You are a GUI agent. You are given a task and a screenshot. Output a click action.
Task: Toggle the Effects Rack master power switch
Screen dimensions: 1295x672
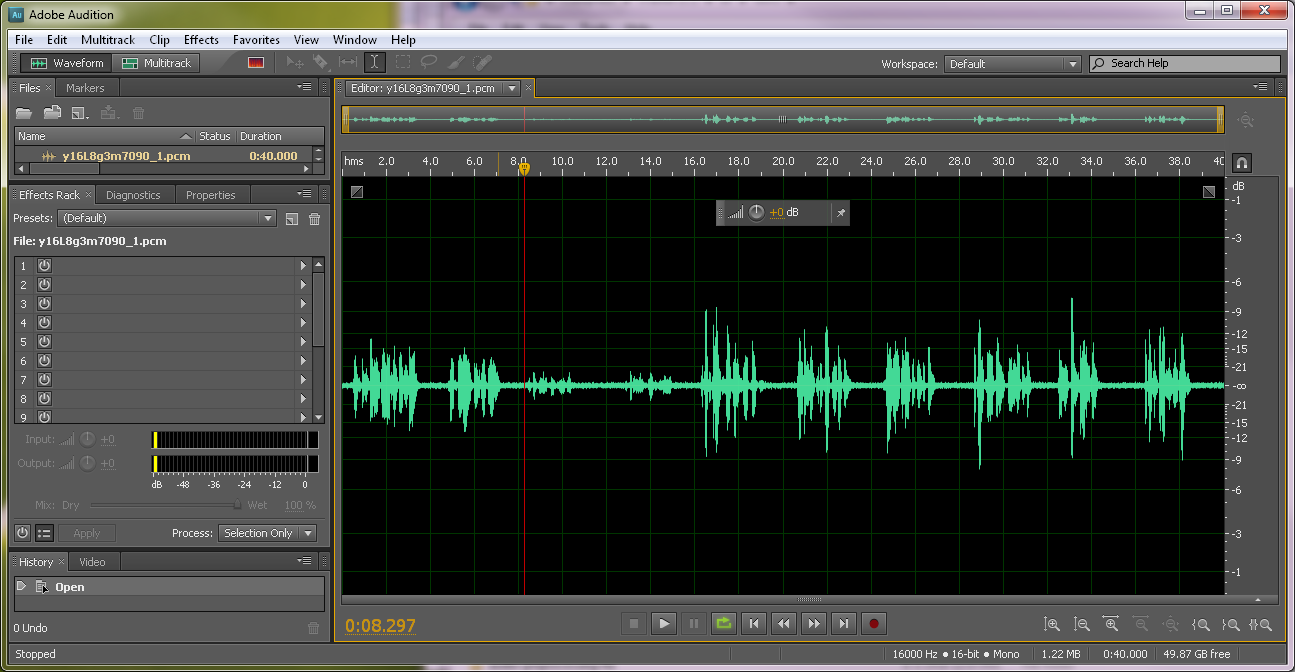point(21,533)
